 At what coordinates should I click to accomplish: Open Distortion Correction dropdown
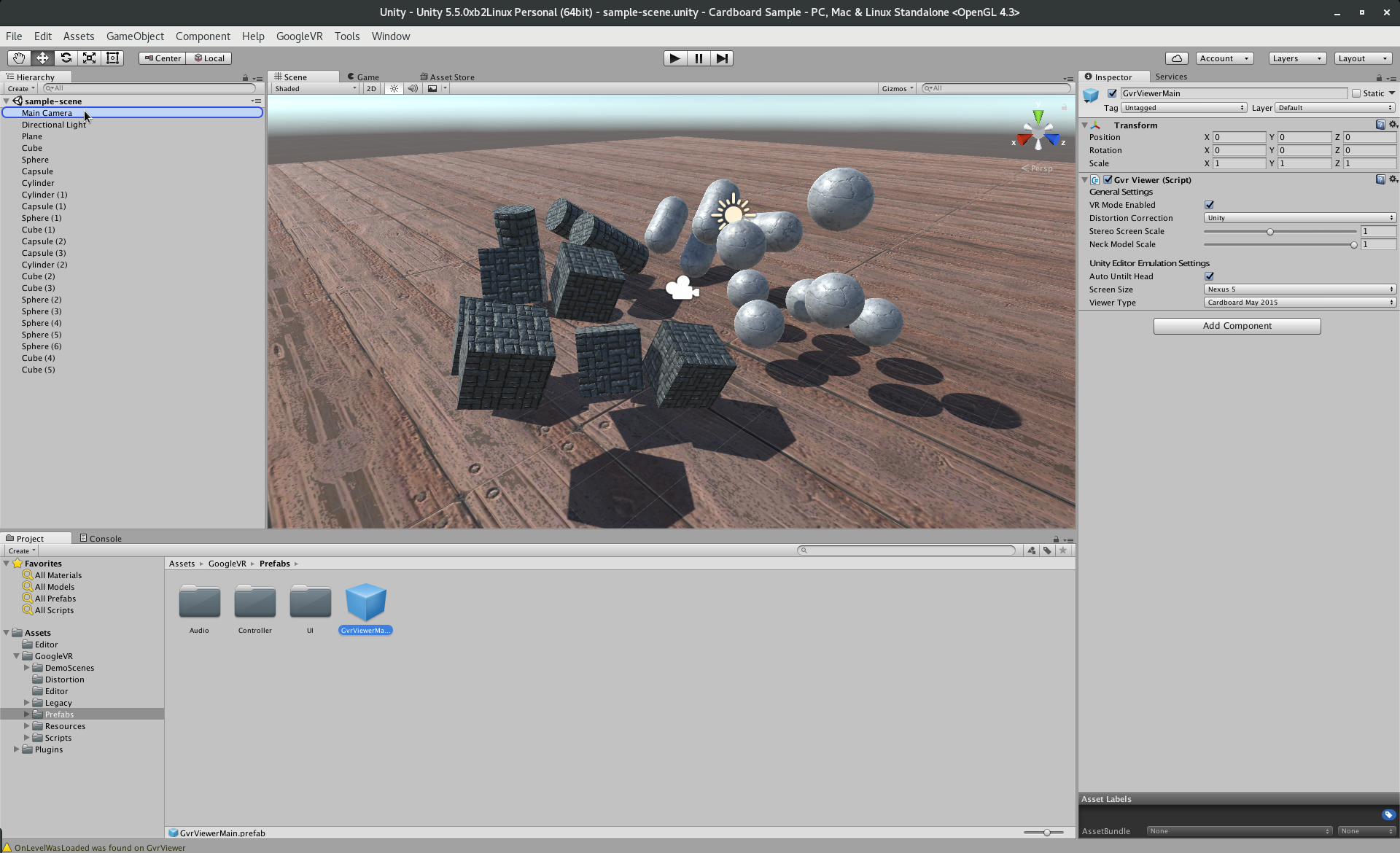tap(1299, 218)
